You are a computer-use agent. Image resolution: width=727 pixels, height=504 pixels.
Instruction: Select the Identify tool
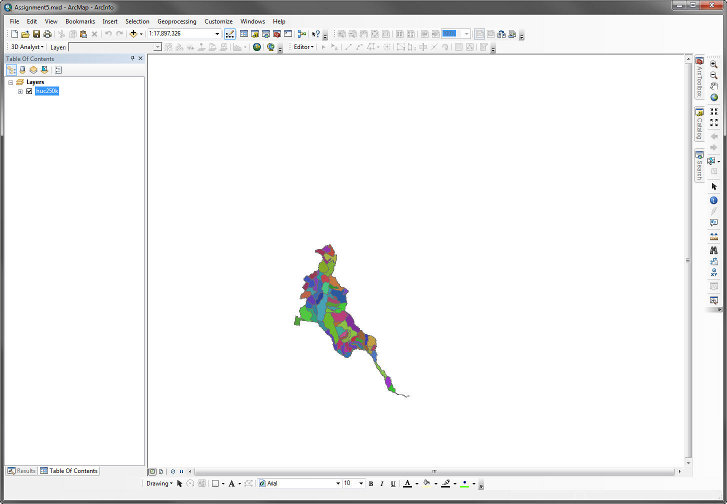point(714,200)
